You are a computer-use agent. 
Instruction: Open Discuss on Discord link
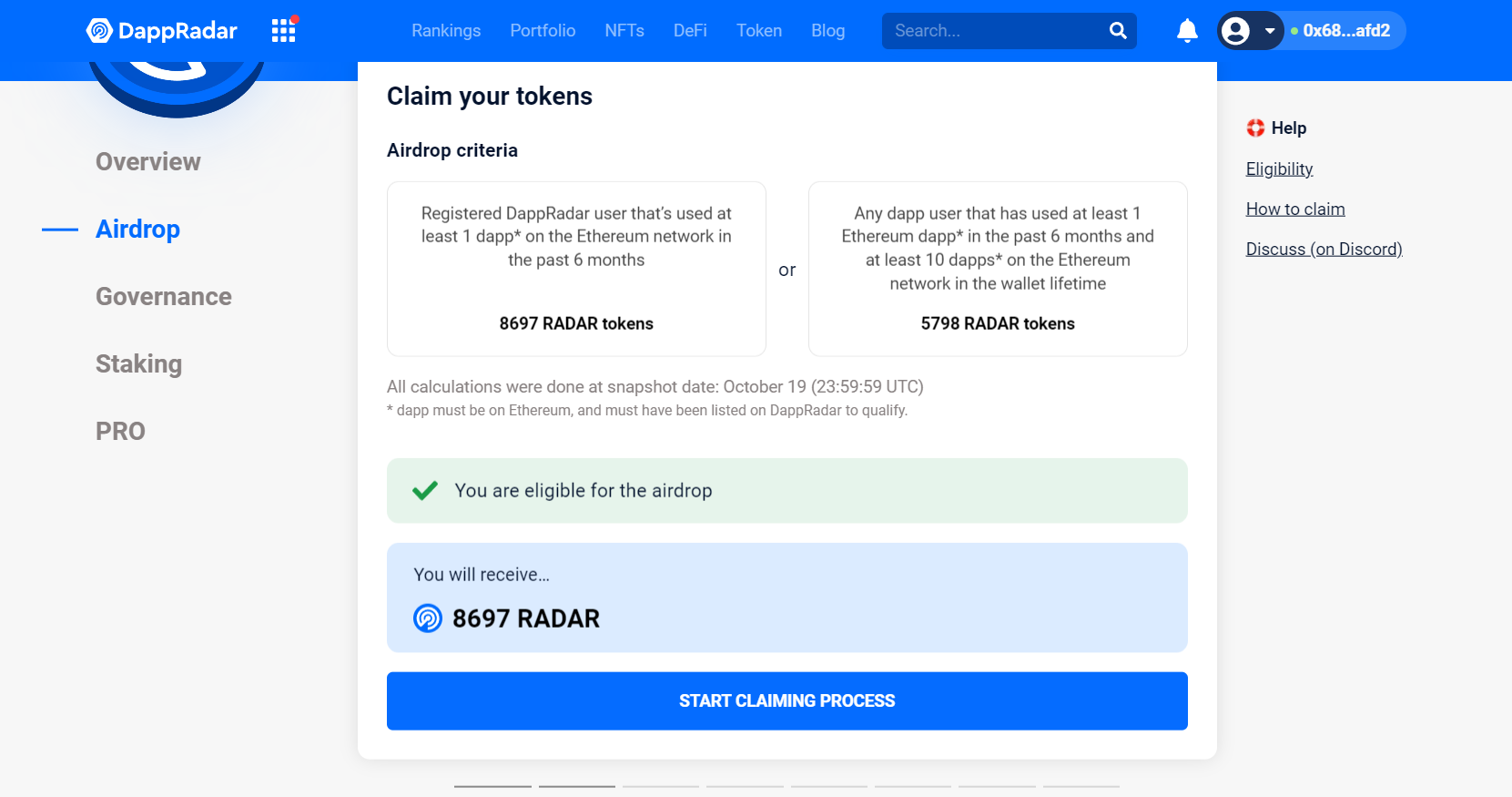pyautogui.click(x=1324, y=250)
